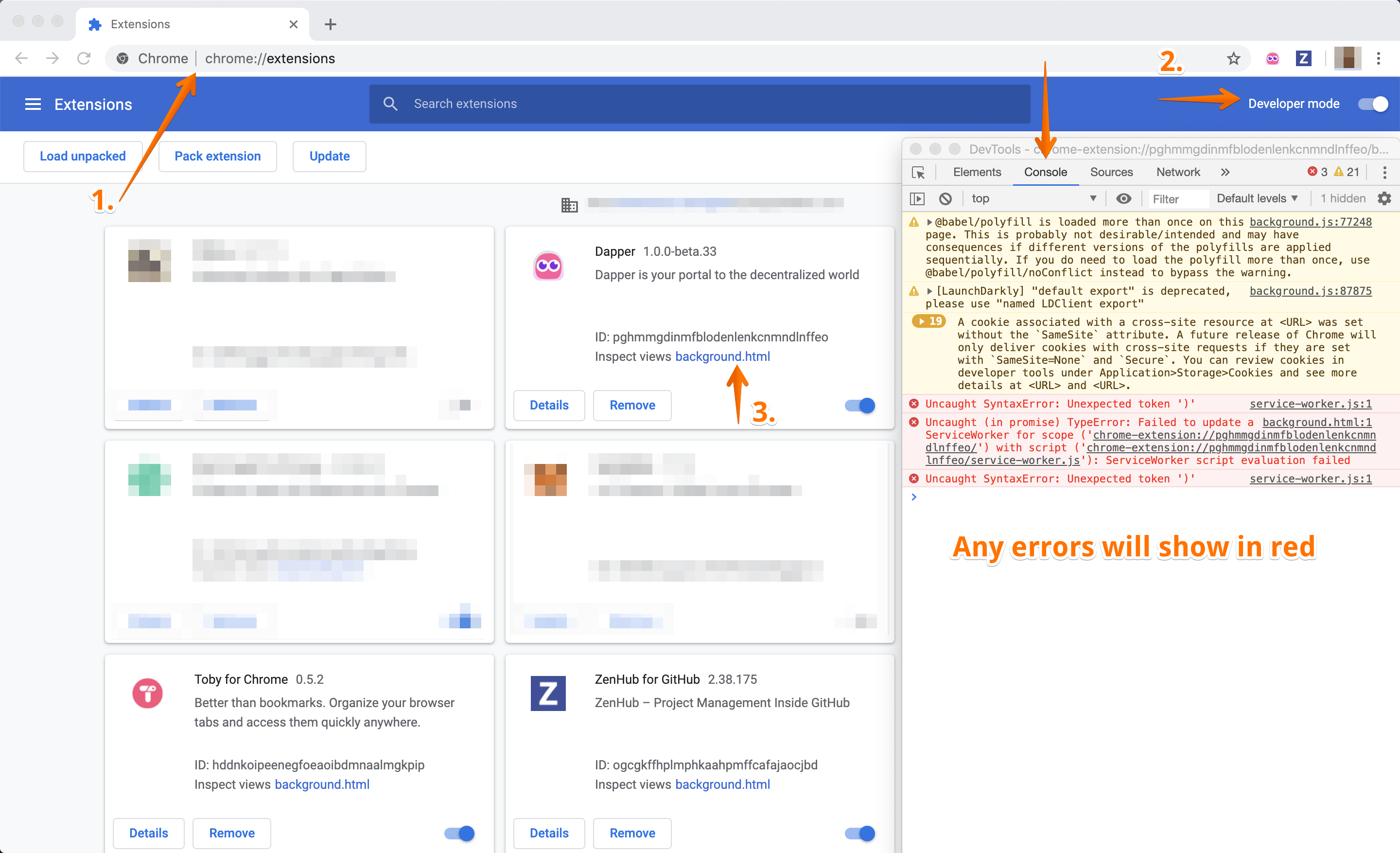The image size is (1400, 853).
Task: Select the Extensions browser tab
Action: point(192,24)
